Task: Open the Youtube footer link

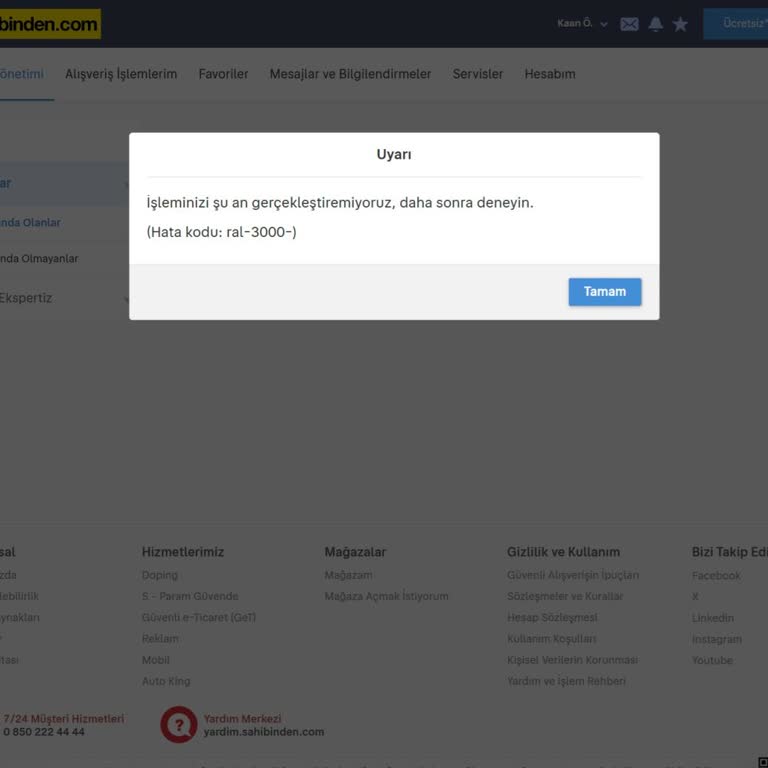Action: click(712, 660)
